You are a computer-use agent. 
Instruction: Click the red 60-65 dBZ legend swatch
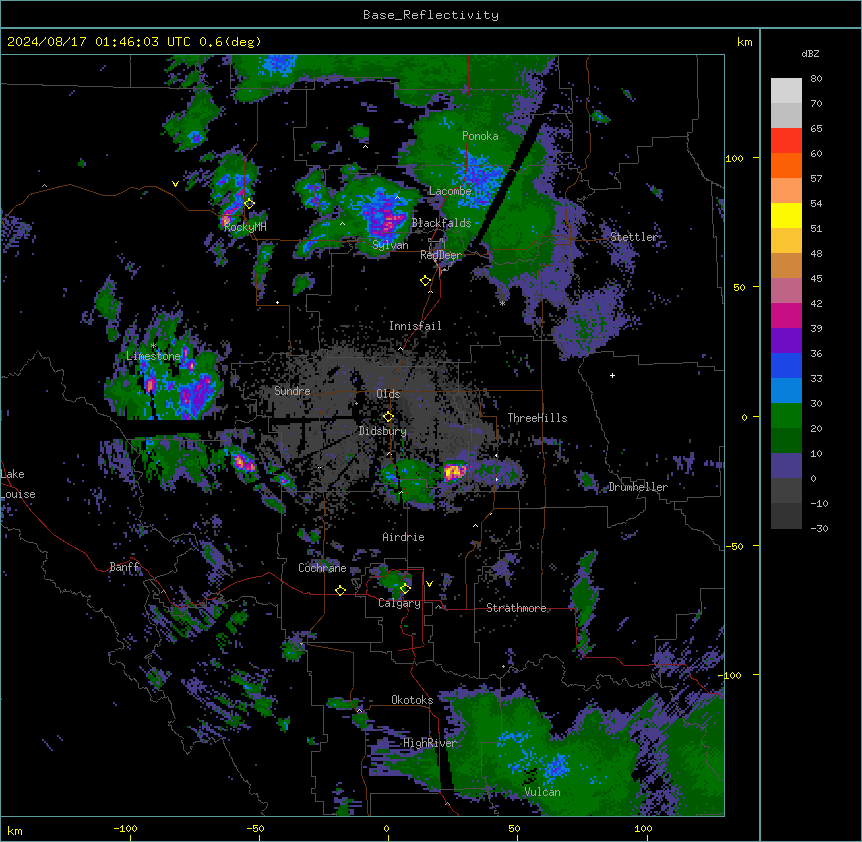(786, 141)
